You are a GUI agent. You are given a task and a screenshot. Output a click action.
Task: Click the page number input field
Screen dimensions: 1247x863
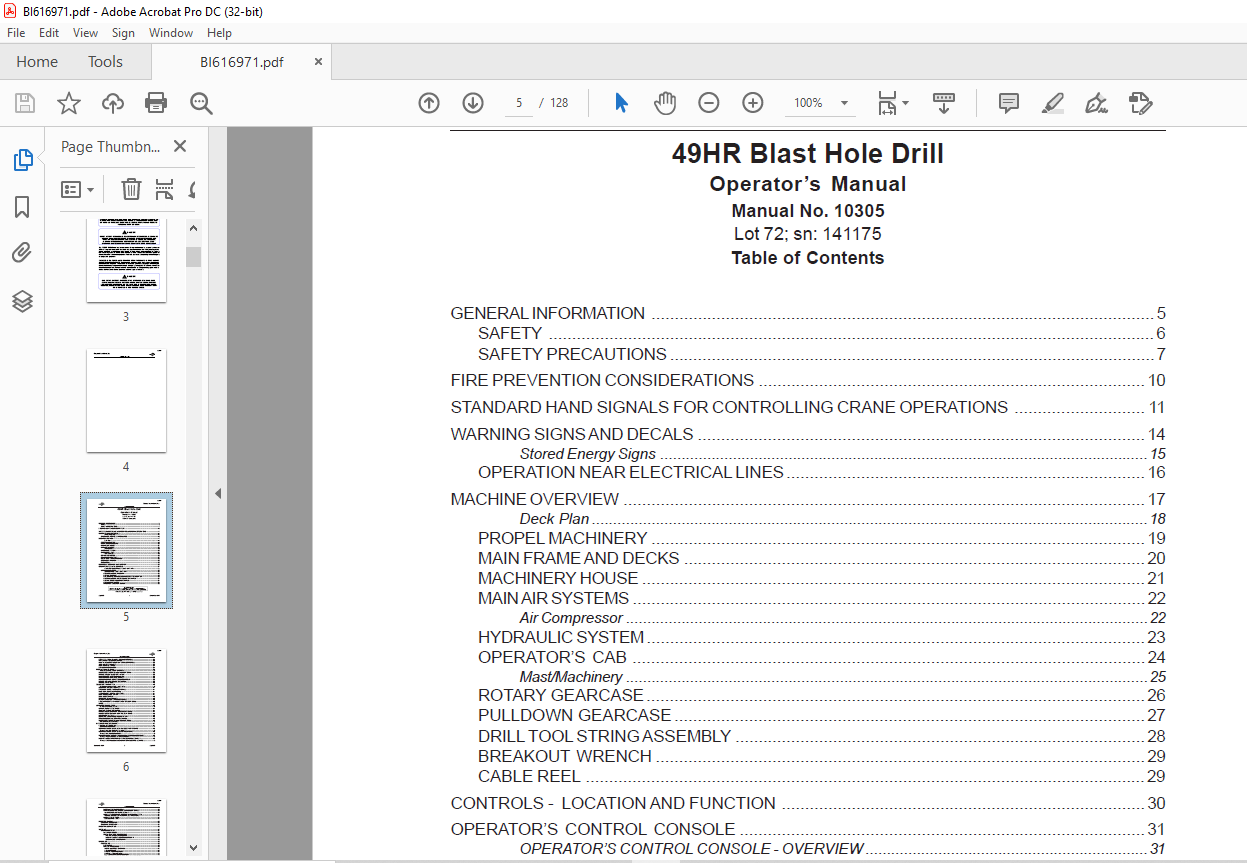click(519, 103)
